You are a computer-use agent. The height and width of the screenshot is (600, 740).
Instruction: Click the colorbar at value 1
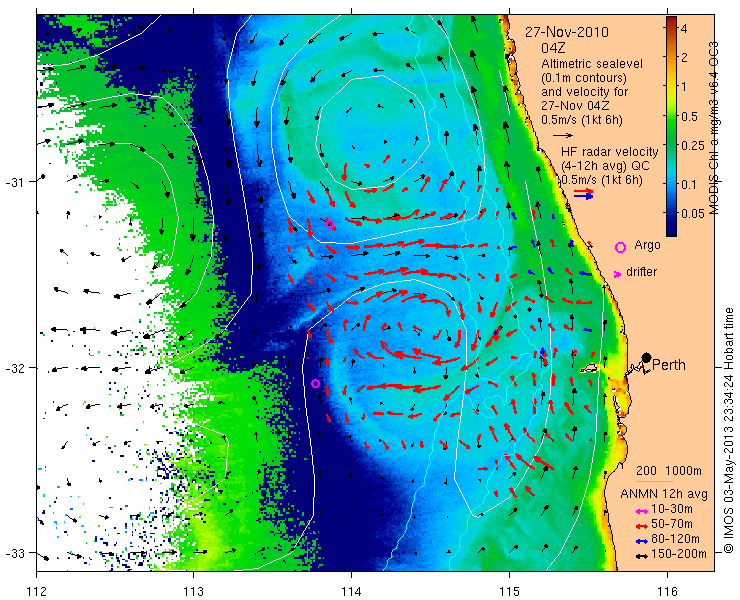point(671,87)
